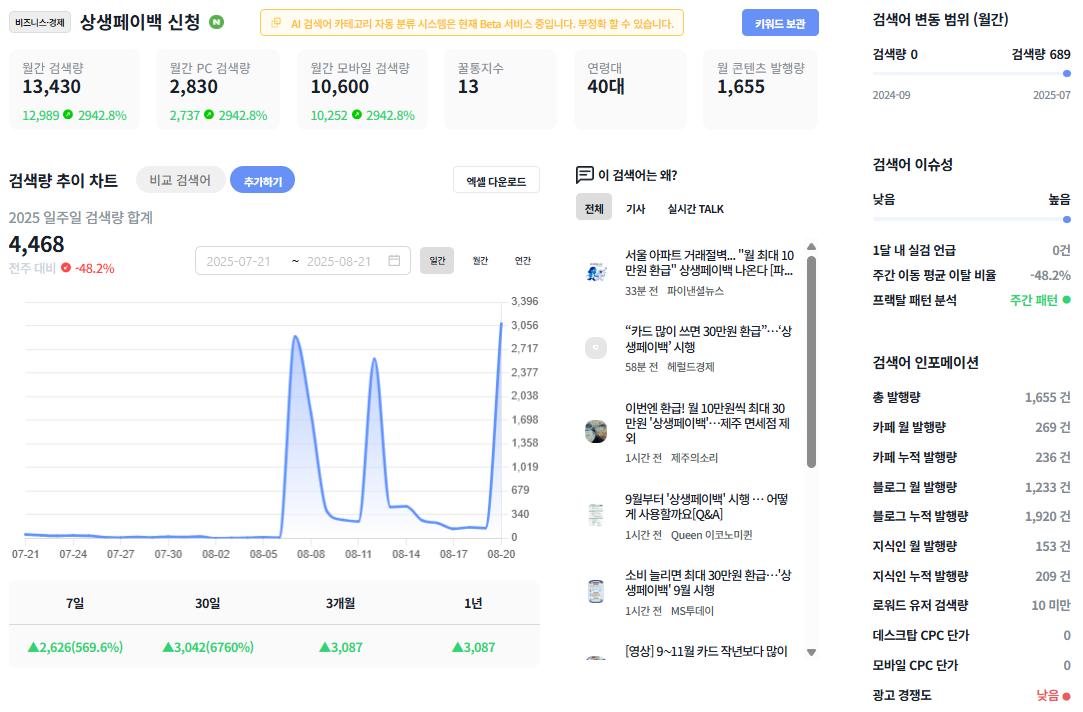Open the 파이낸셜뉴스 article thumbnail

pos(596,272)
